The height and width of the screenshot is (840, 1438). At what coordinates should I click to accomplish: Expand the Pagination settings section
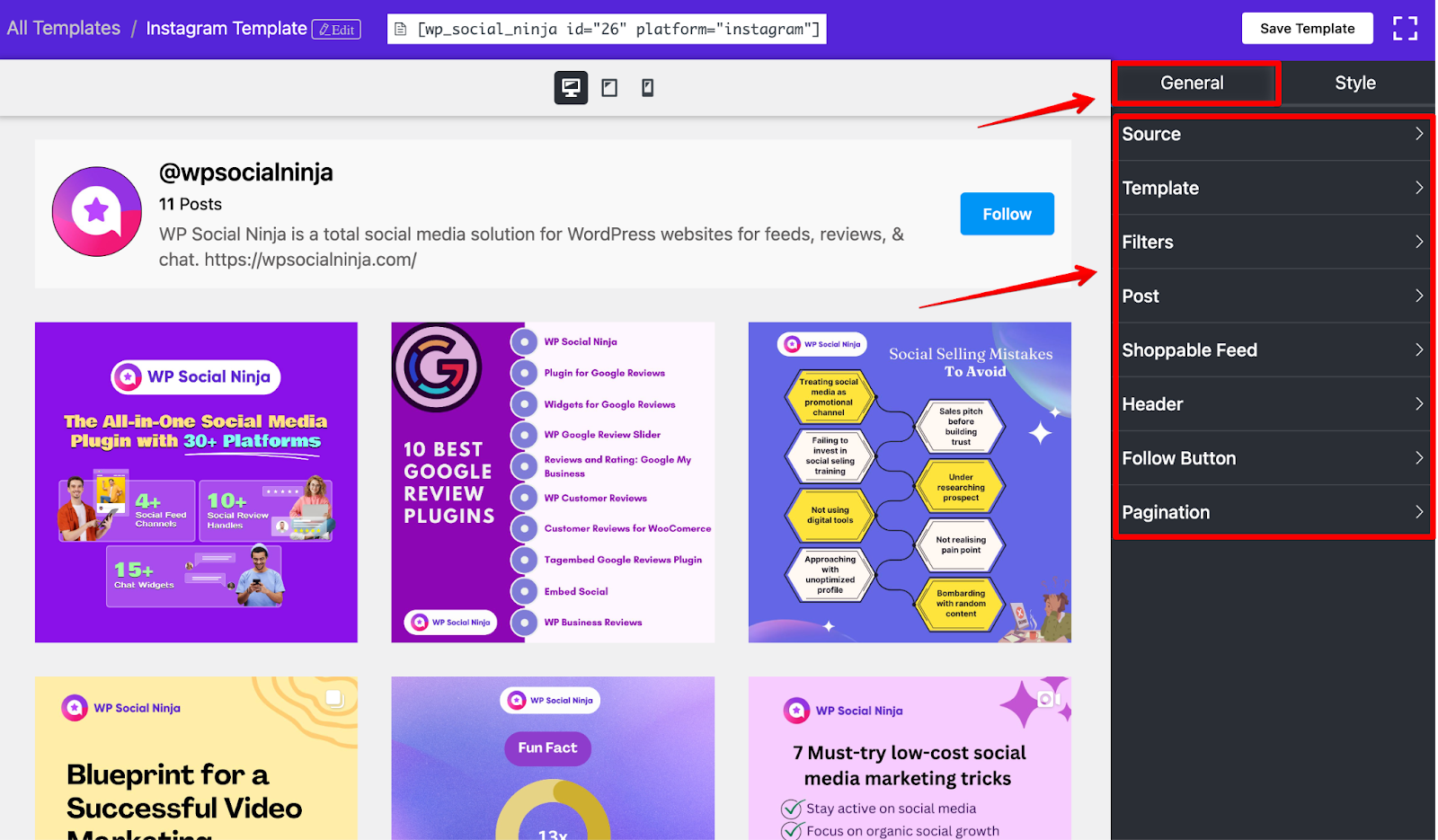pyautogui.click(x=1273, y=512)
